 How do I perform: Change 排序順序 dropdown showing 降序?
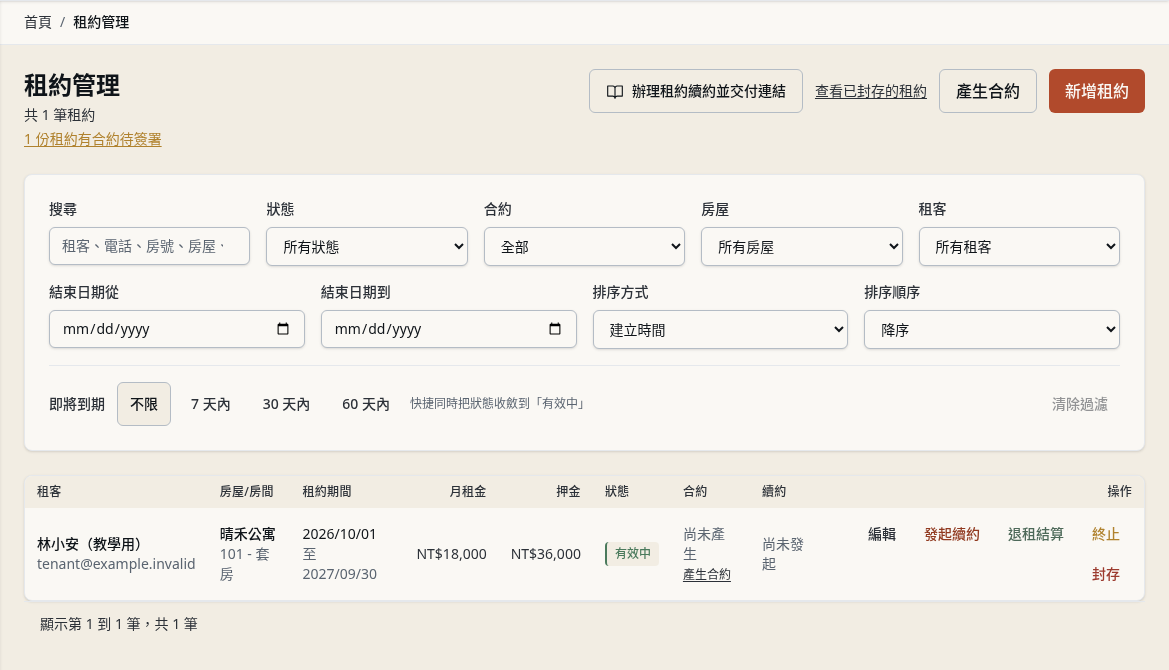pyautogui.click(x=992, y=329)
